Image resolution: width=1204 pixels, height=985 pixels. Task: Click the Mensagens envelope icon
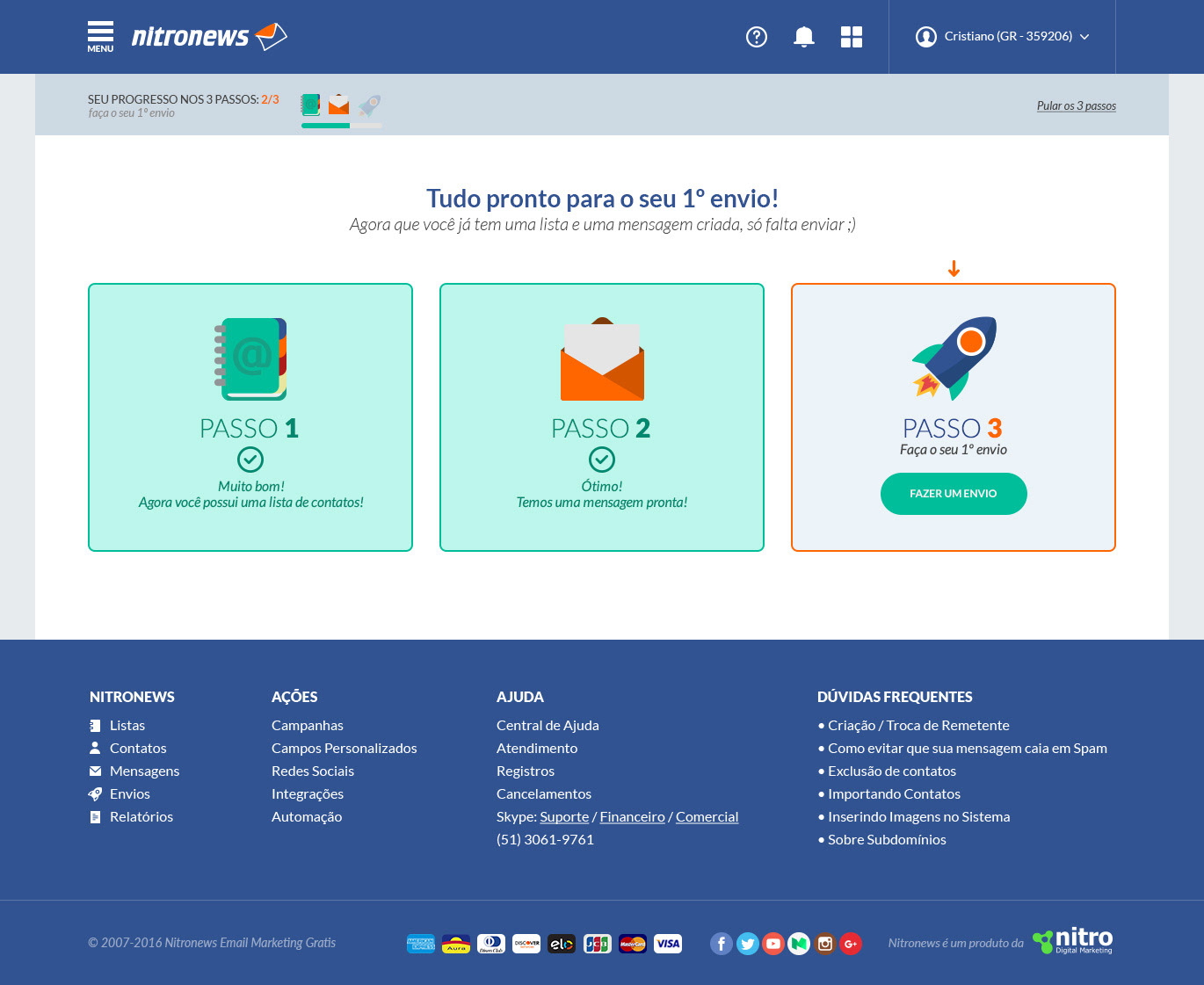tap(95, 771)
